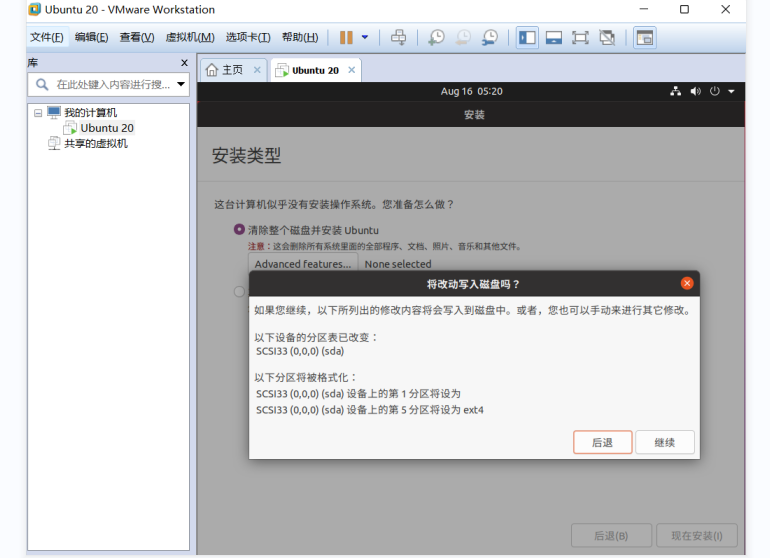
Task: Enter full screen mode
Action: (580, 37)
